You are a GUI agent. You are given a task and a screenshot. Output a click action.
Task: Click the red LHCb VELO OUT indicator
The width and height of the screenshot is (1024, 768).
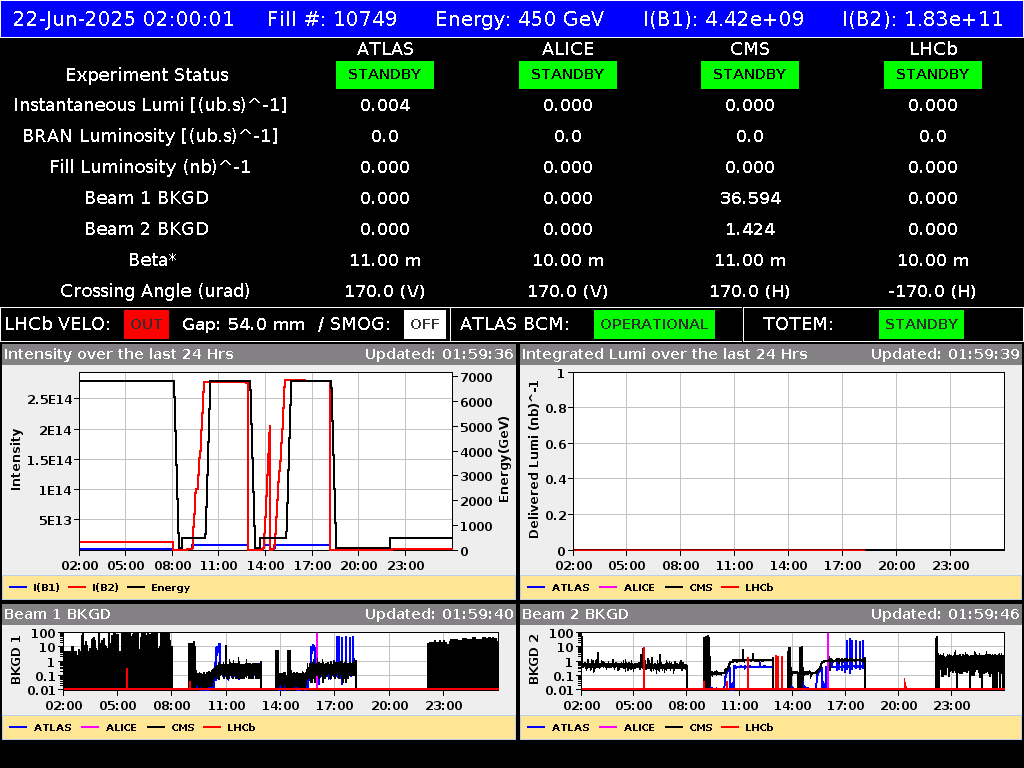coord(146,325)
